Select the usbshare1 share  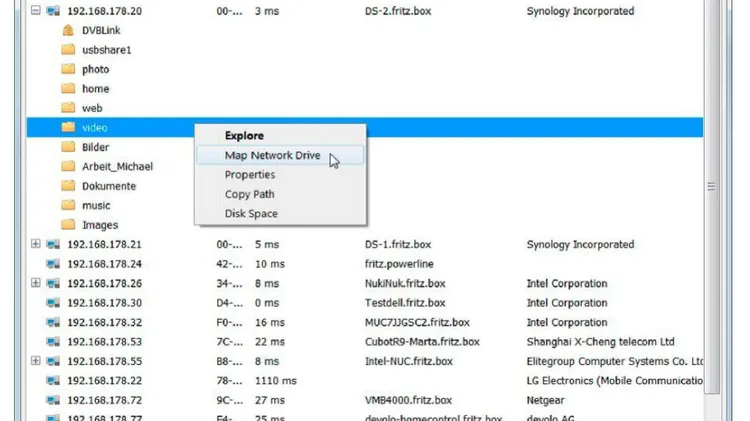[106, 50]
